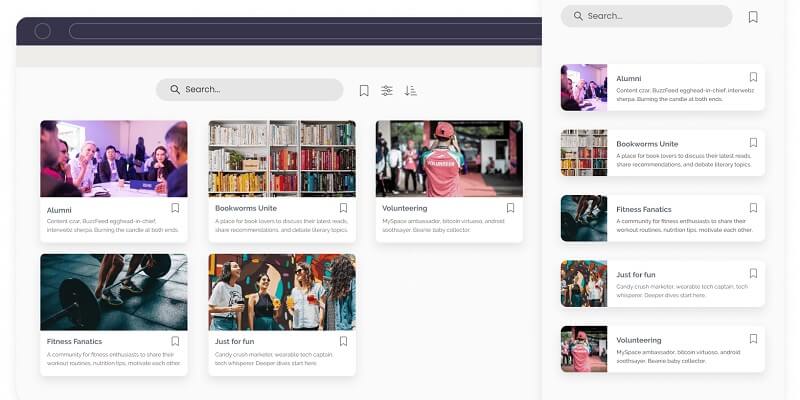The image size is (800, 400).
Task: Open the Bookworms Unite title in grid
Action: [246, 208]
